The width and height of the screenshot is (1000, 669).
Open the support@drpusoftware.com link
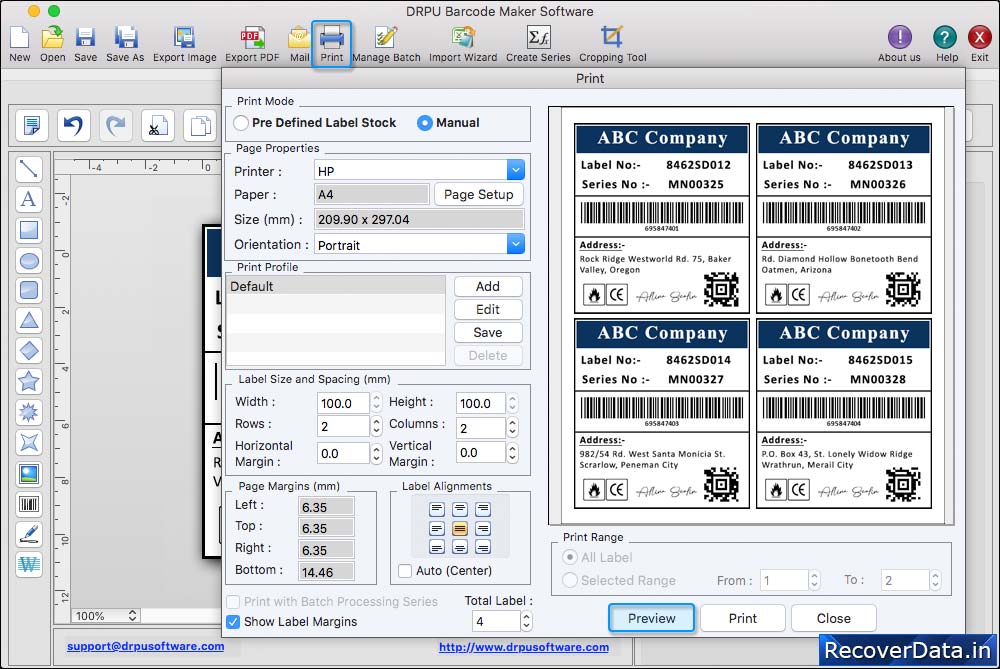145,646
